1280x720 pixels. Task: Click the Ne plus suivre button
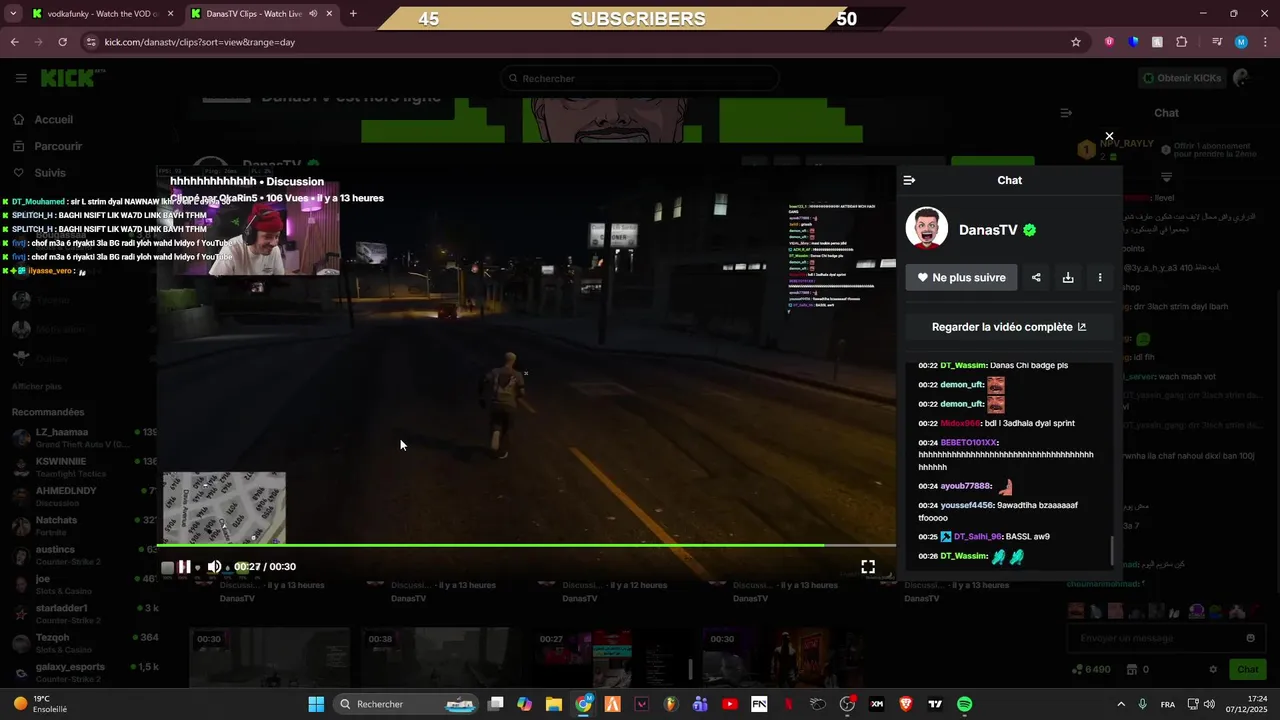tap(961, 278)
